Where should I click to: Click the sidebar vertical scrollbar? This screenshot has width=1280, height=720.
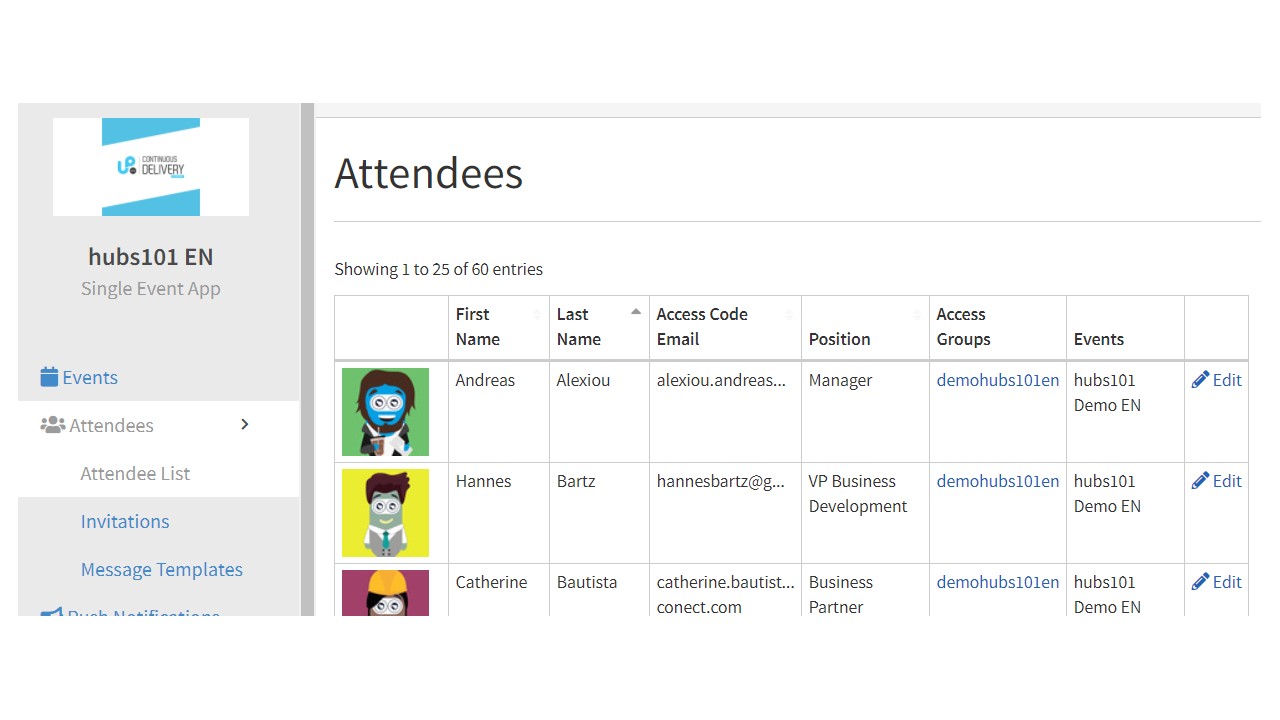pos(307,359)
